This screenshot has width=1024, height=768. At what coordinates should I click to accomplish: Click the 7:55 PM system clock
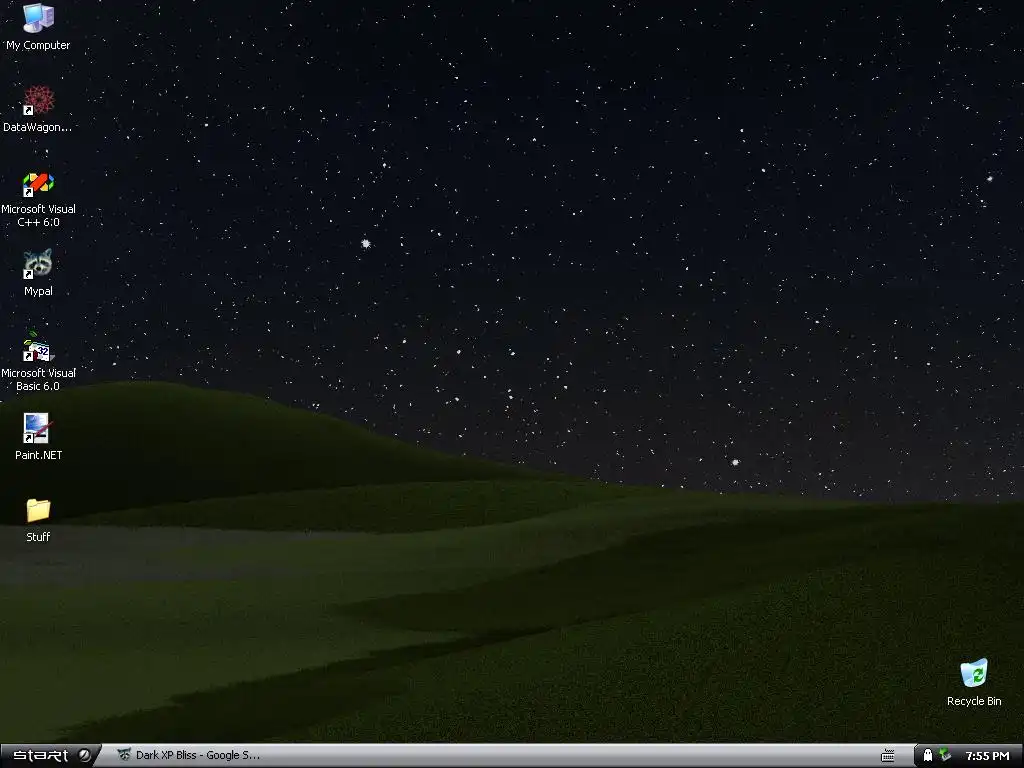coord(987,756)
